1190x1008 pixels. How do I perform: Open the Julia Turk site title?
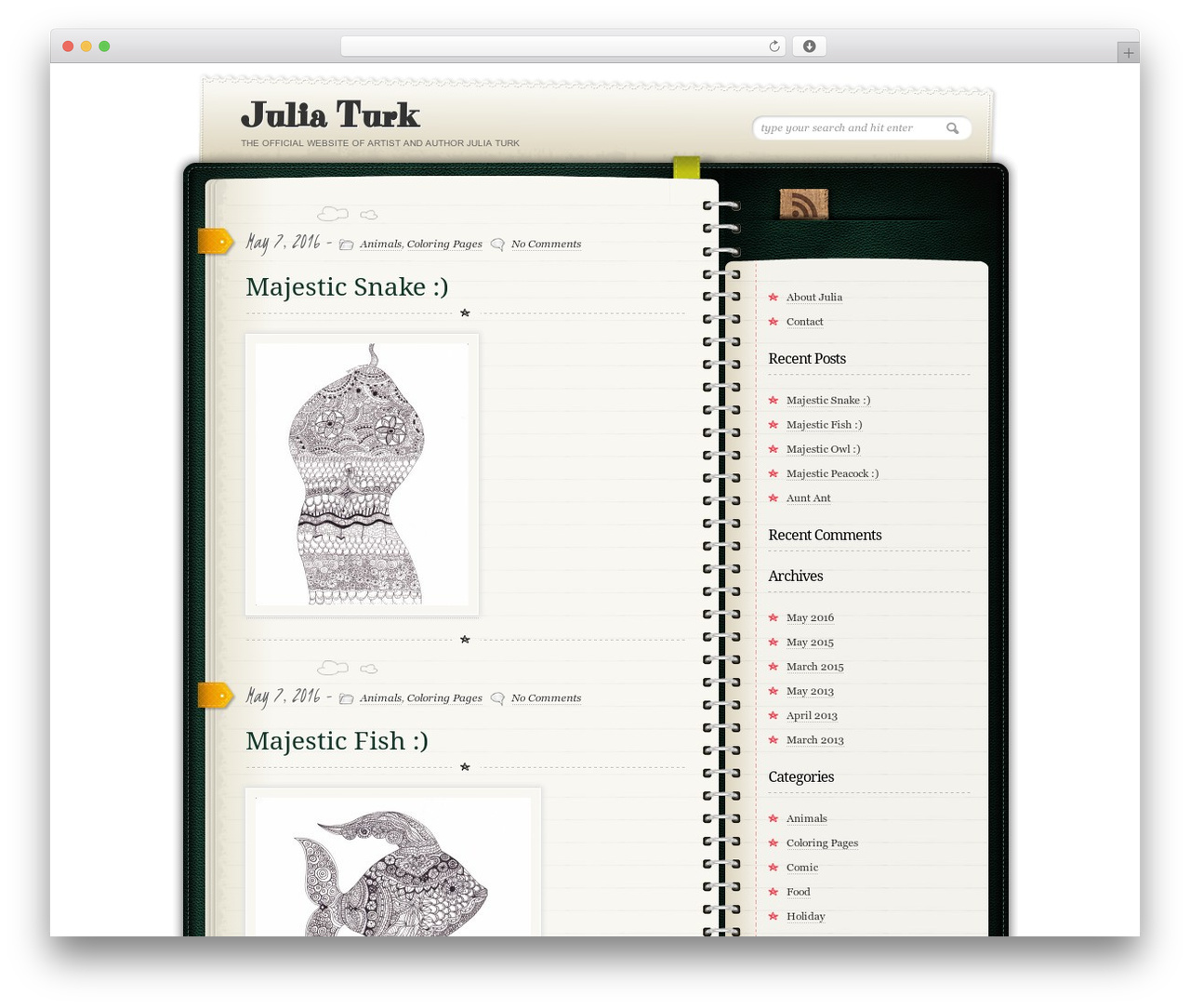pyautogui.click(x=330, y=115)
